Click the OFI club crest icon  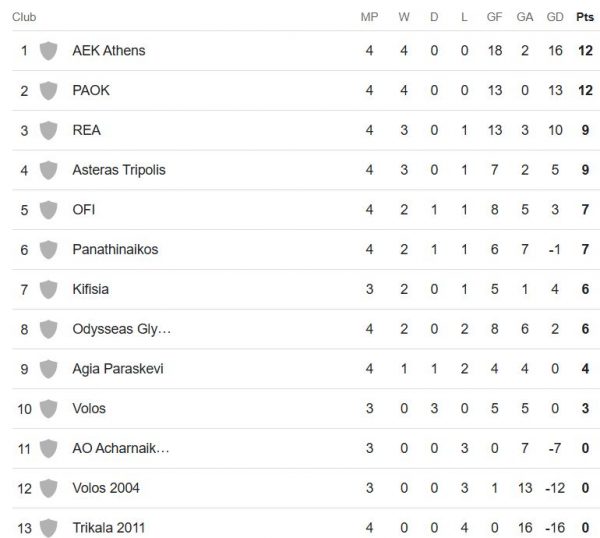[x=47, y=209]
